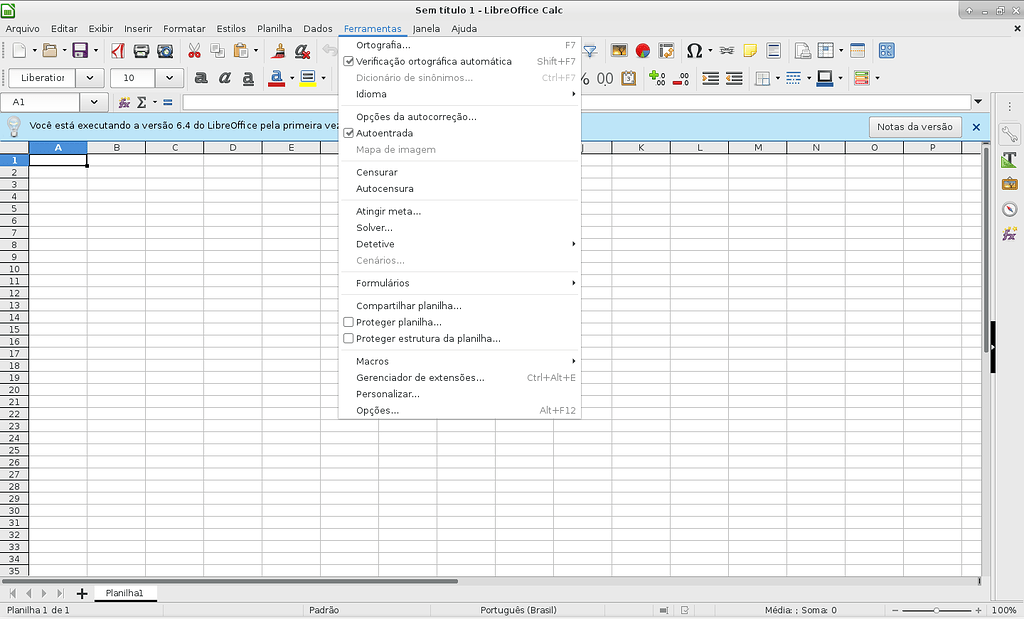This screenshot has height=619, width=1024.
Task: Open the sidebar Properties wrench icon
Action: (1010, 135)
